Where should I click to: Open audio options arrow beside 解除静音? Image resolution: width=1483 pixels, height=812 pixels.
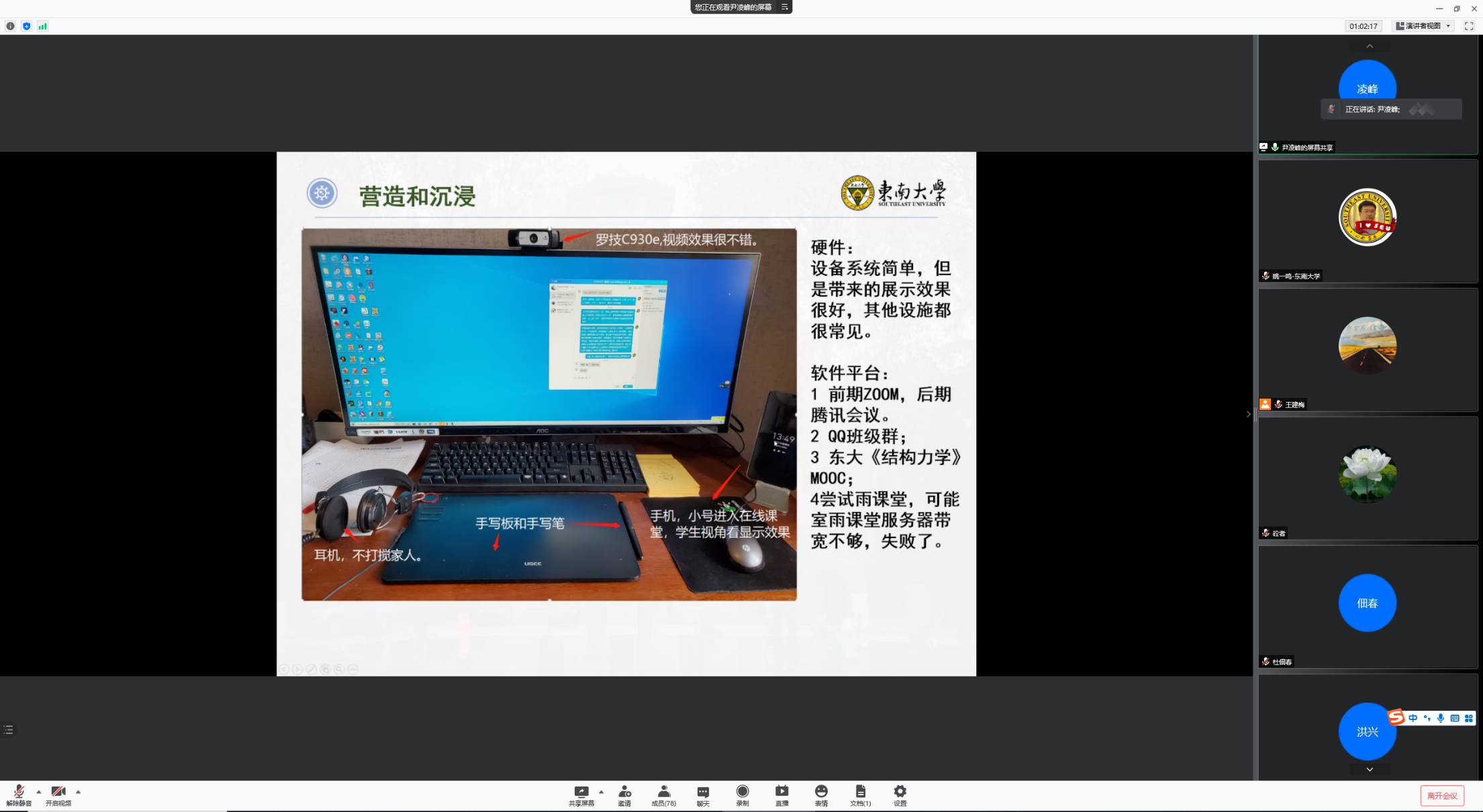39,792
